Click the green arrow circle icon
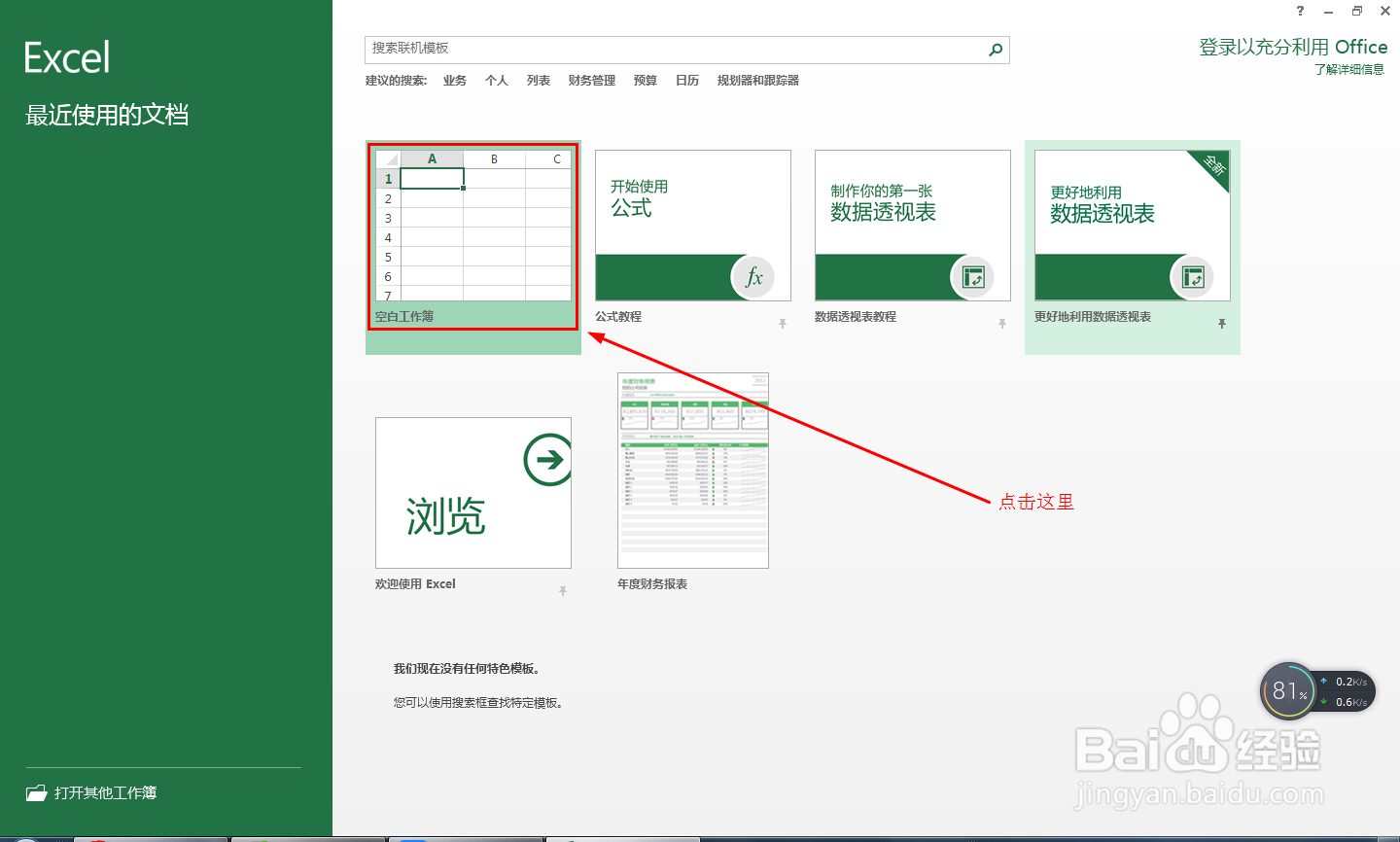 (x=547, y=459)
